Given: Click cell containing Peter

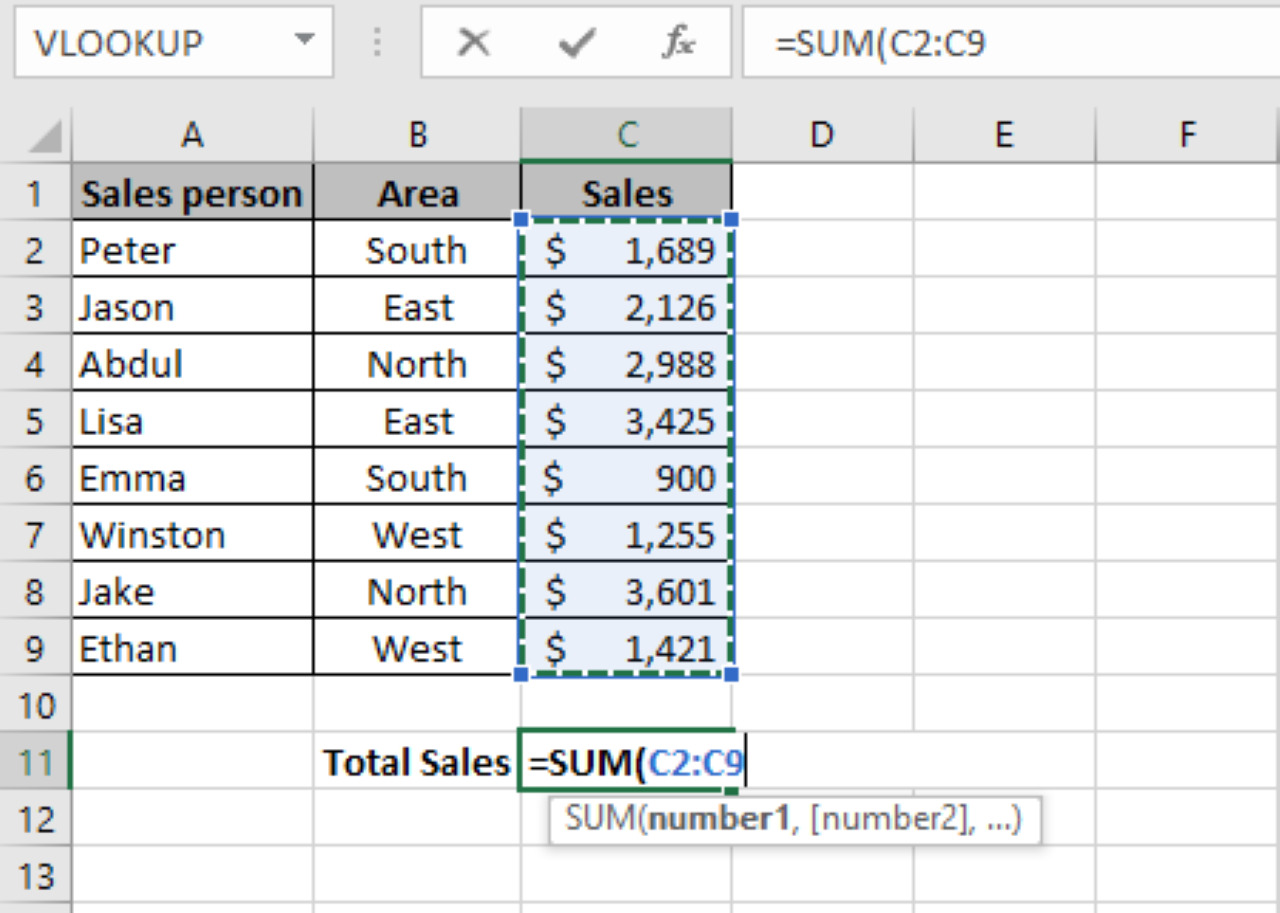Looking at the screenshot, I should pyautogui.click(x=192, y=250).
